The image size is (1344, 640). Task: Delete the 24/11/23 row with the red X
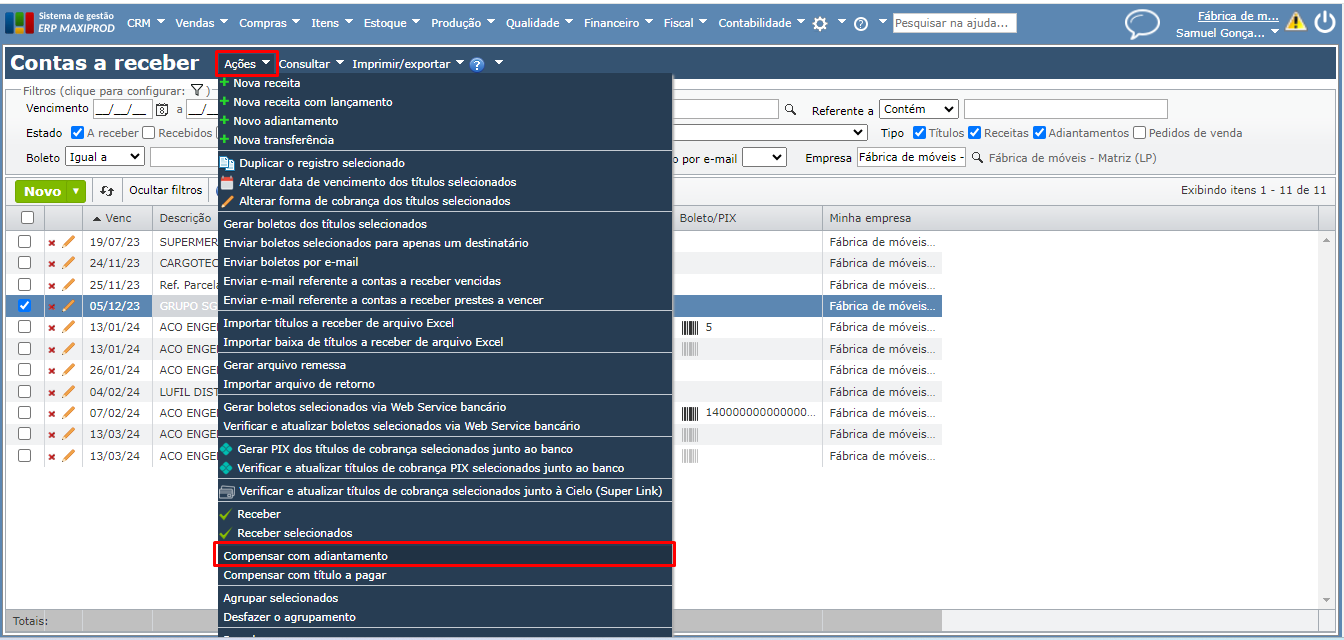tap(52, 264)
